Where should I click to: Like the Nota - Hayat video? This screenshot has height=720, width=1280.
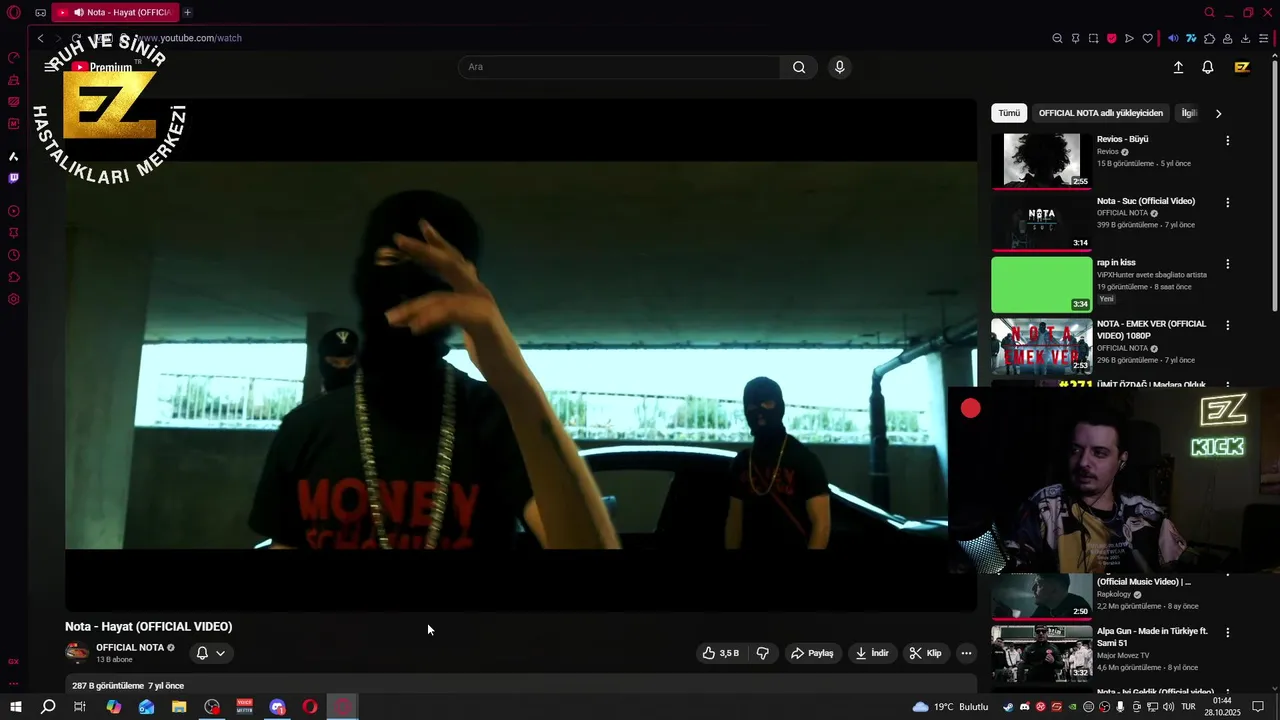[721, 653]
